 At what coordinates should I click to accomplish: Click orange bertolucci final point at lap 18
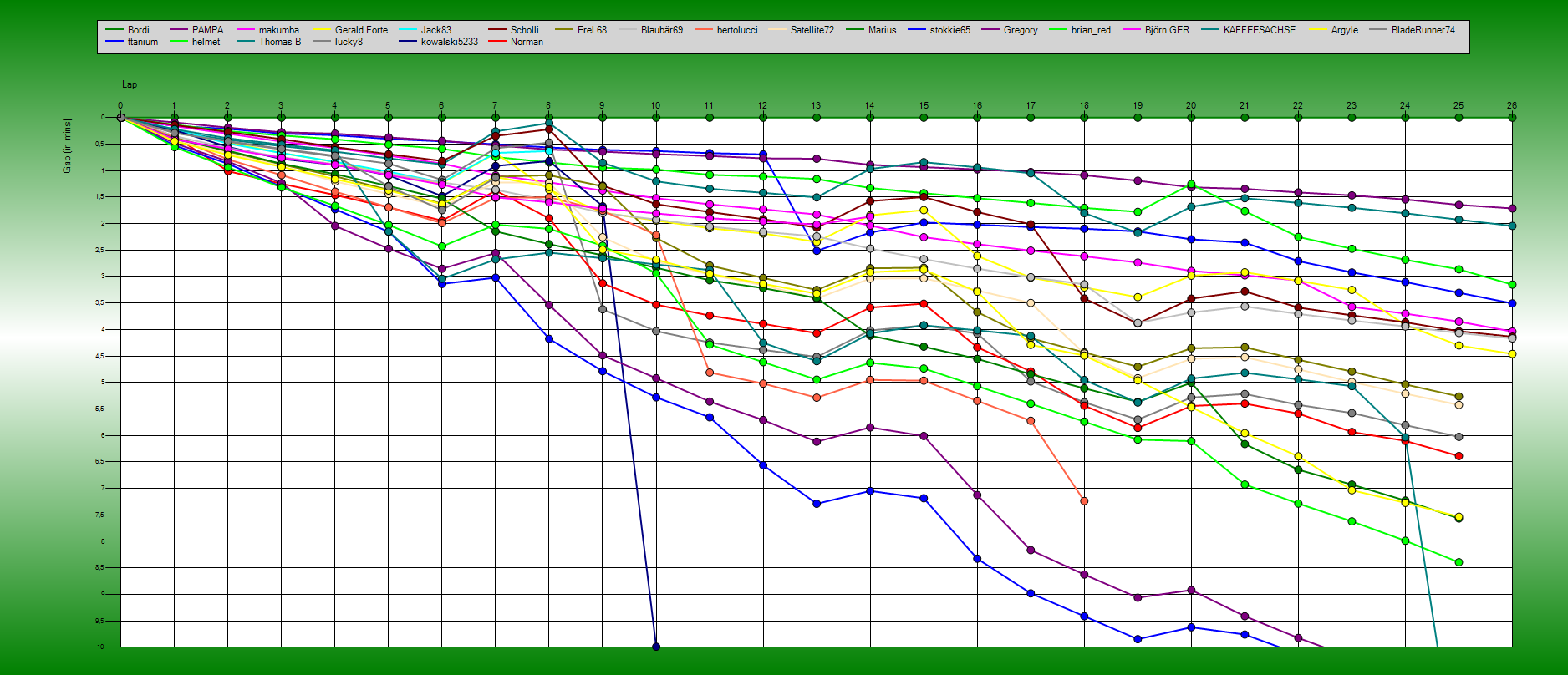click(x=1084, y=501)
